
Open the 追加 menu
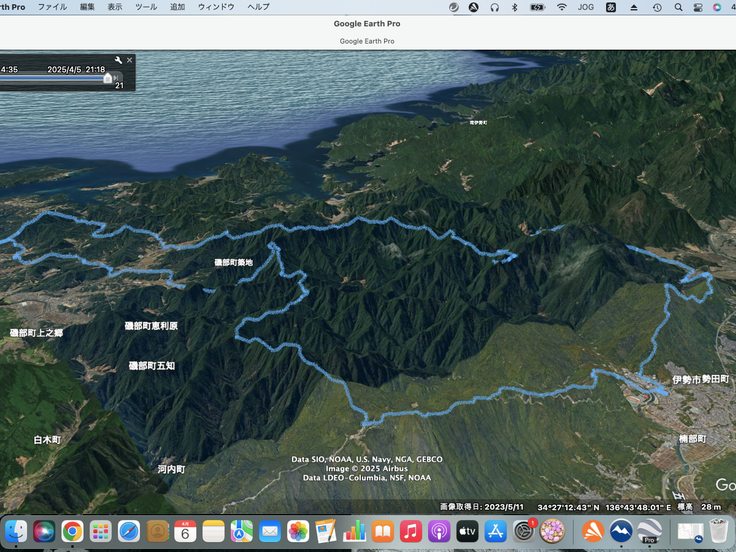(177, 7)
